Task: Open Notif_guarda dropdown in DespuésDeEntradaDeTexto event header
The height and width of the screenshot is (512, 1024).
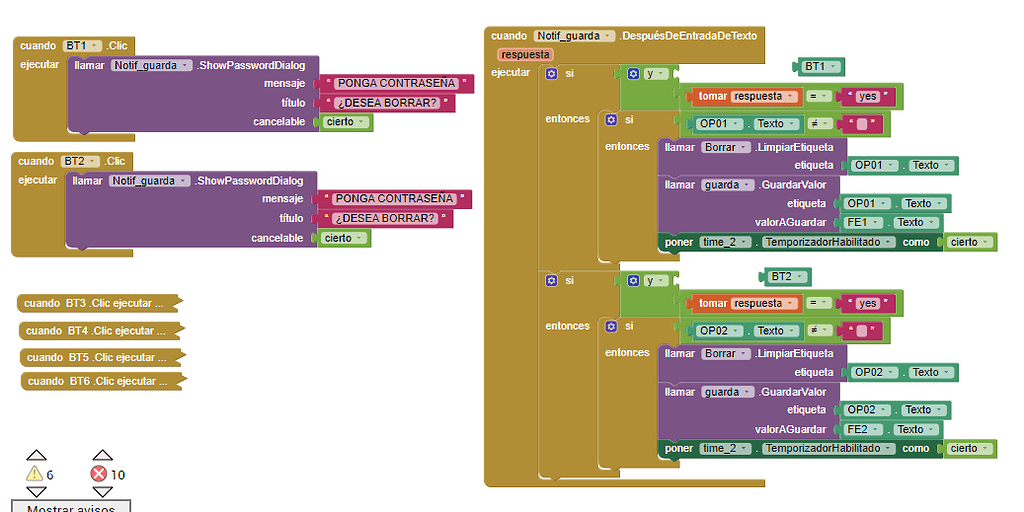Action: pos(574,36)
